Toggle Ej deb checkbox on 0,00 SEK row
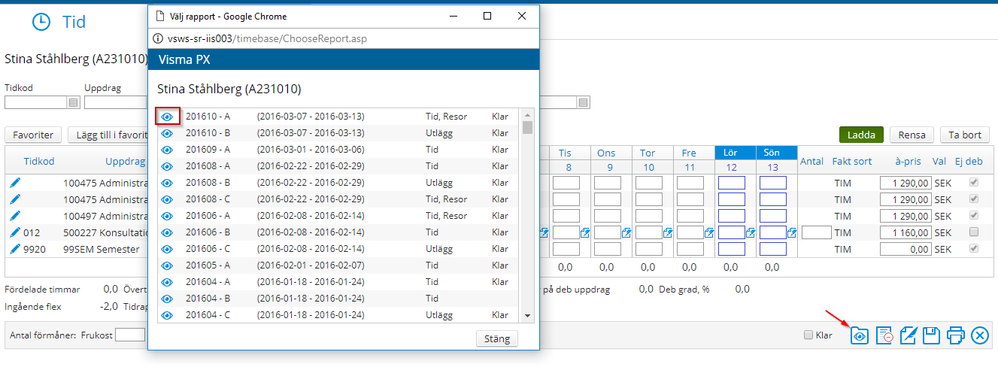The width and height of the screenshot is (998, 367). pyautogui.click(x=973, y=249)
